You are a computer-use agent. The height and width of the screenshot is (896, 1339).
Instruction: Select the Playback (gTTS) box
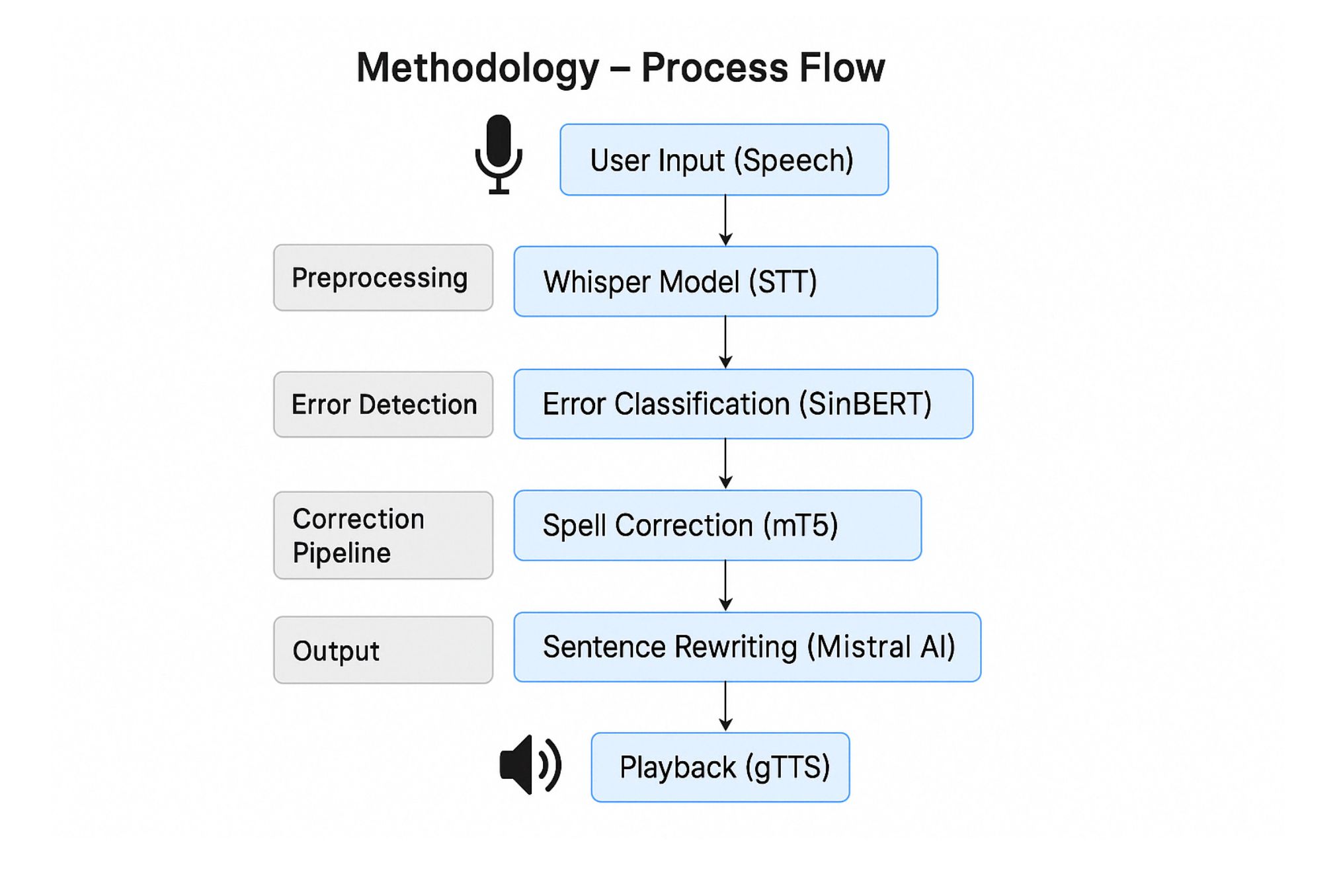click(x=719, y=768)
